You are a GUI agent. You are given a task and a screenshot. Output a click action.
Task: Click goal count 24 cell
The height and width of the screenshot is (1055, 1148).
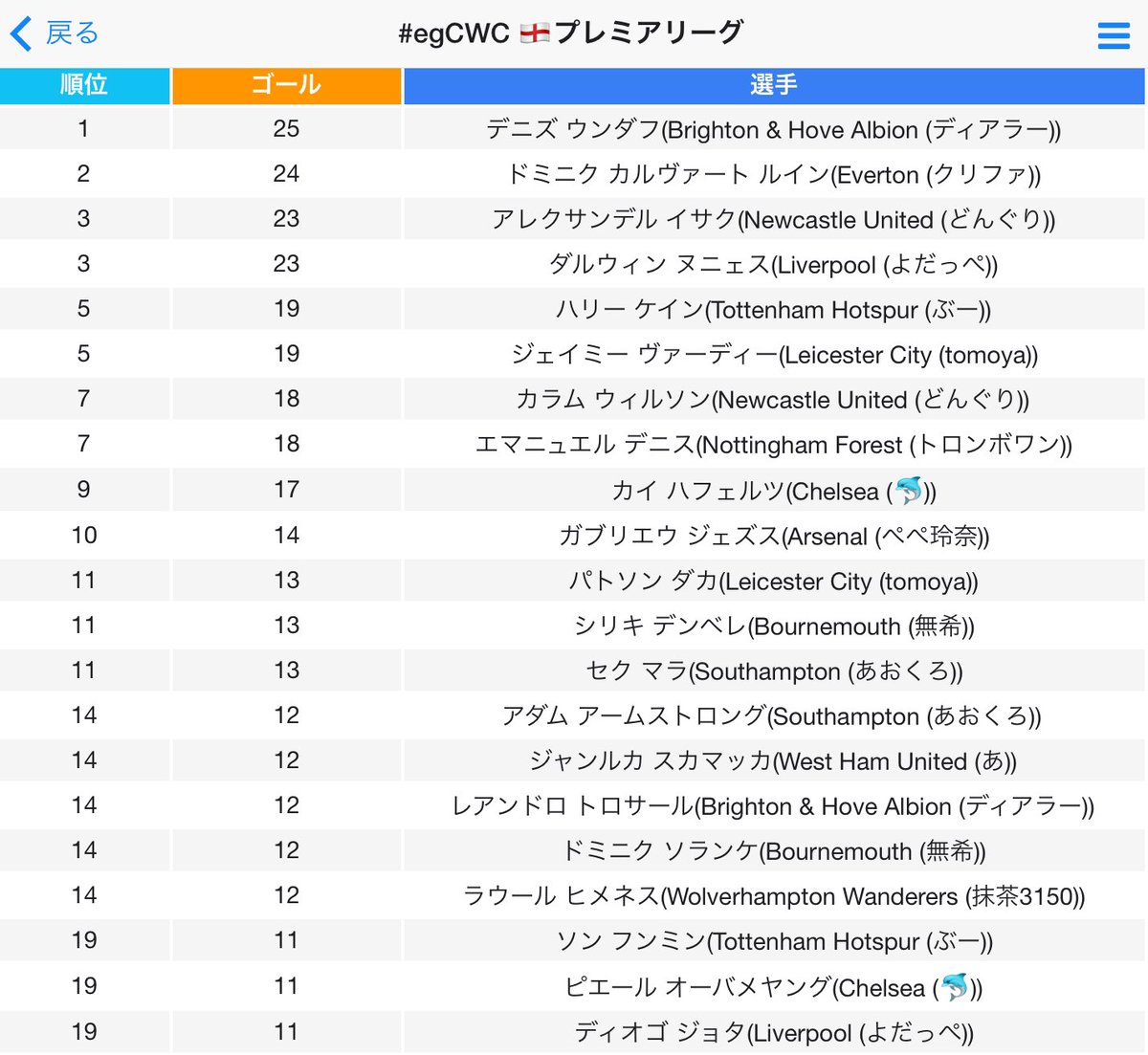click(x=286, y=173)
